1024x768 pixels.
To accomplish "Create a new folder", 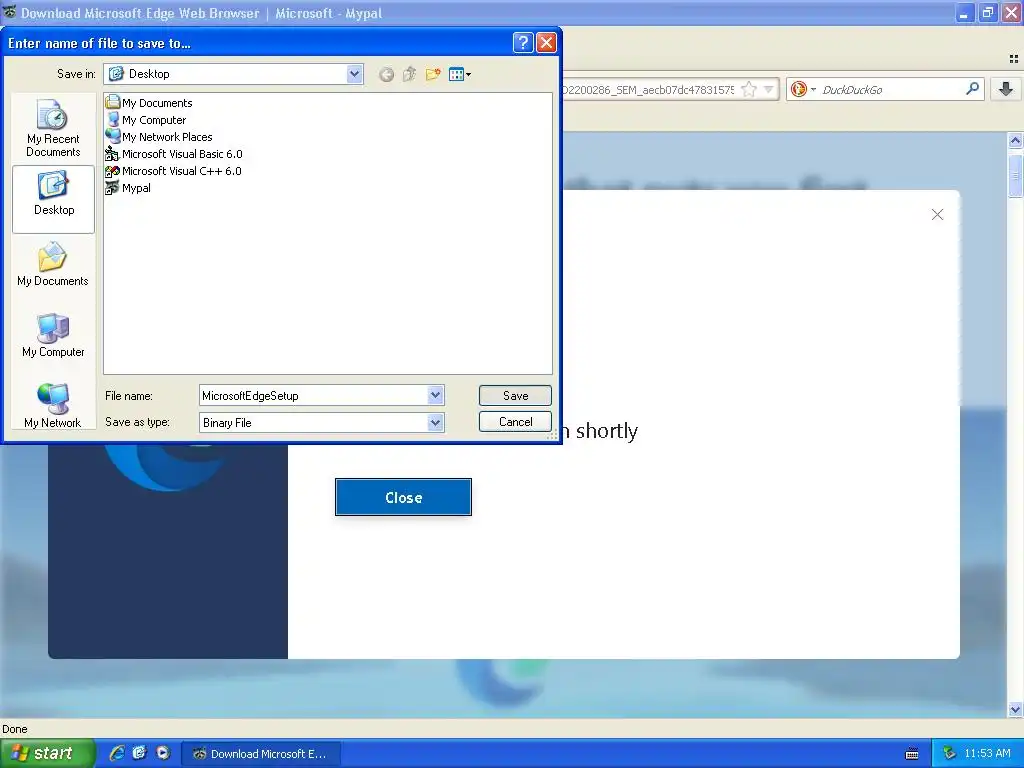I will point(433,74).
